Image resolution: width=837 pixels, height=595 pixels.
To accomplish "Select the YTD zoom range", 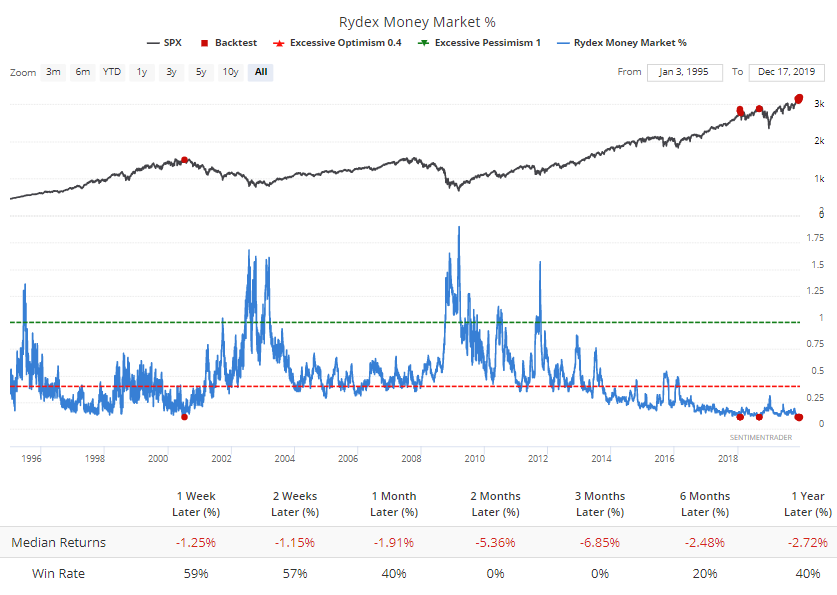I will (x=112, y=72).
